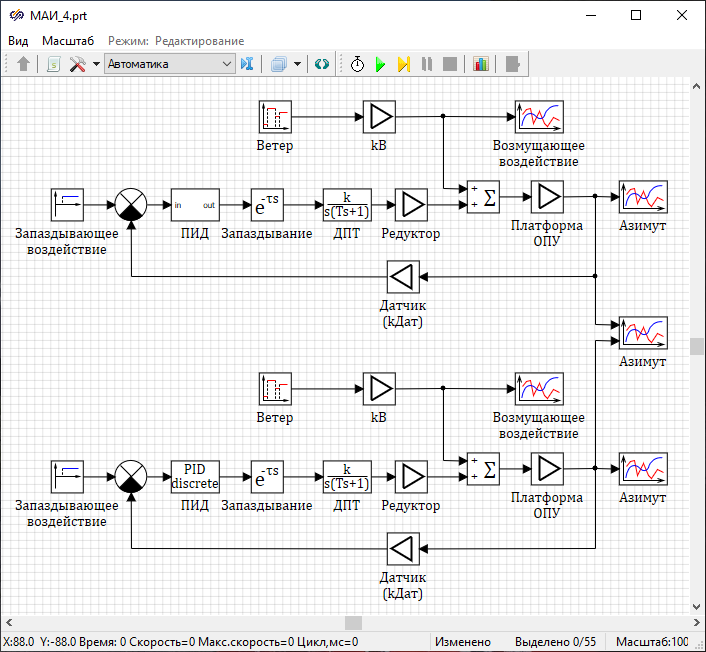Click the green Start simulation button

[x=380, y=64]
